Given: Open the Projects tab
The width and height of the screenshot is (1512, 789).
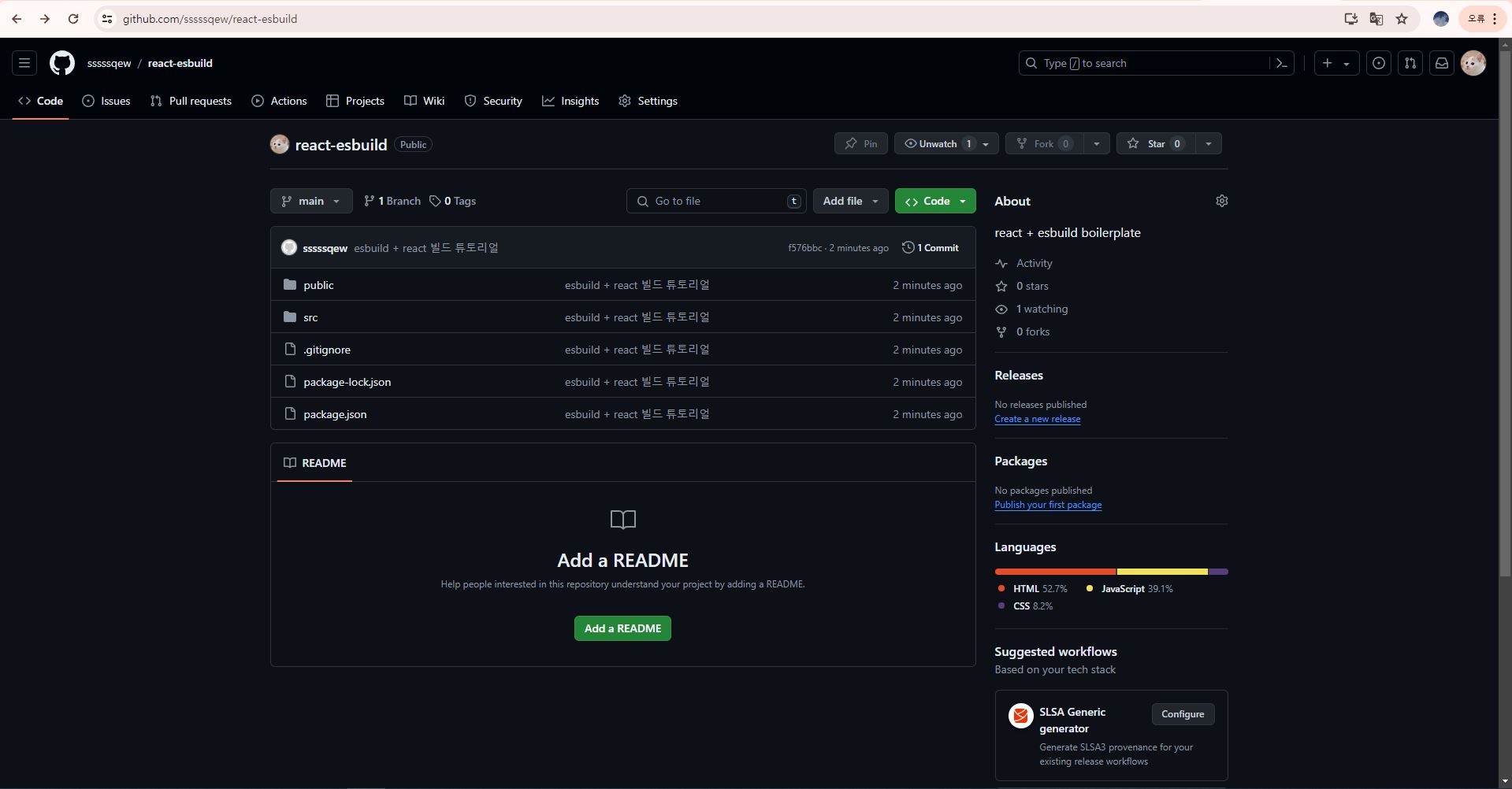Looking at the screenshot, I should pyautogui.click(x=355, y=101).
